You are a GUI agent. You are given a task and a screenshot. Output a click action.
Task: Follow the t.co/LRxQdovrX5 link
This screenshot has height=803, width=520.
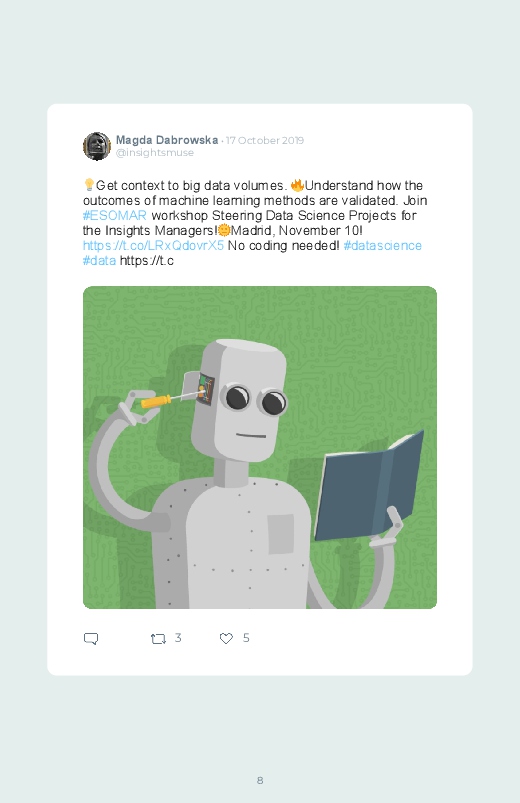pos(153,245)
